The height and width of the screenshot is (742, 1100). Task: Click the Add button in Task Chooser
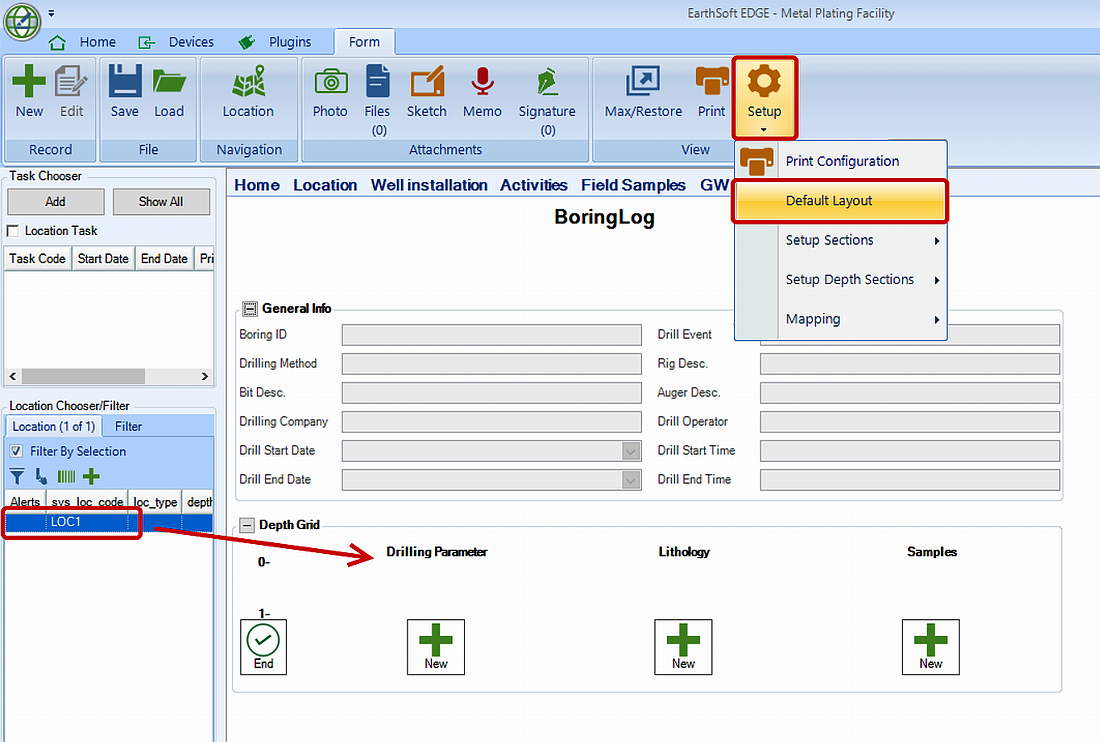pyautogui.click(x=55, y=202)
